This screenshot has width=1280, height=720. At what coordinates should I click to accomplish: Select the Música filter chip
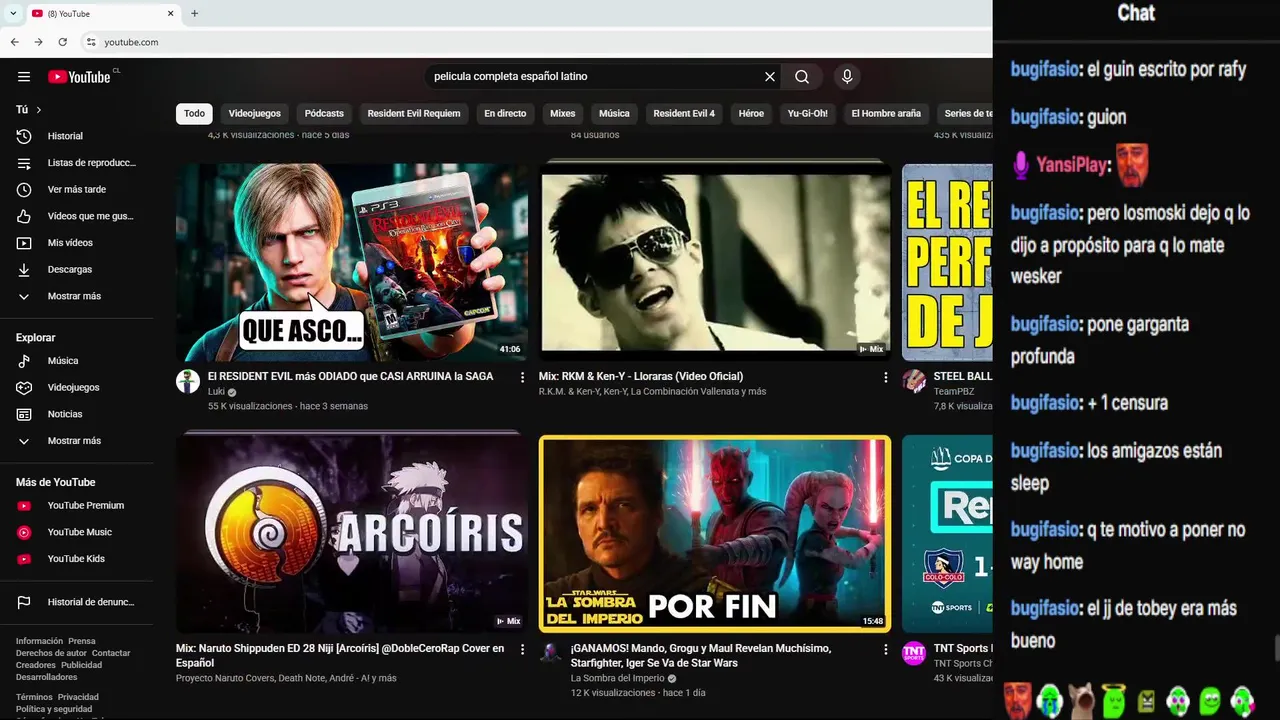tap(614, 113)
